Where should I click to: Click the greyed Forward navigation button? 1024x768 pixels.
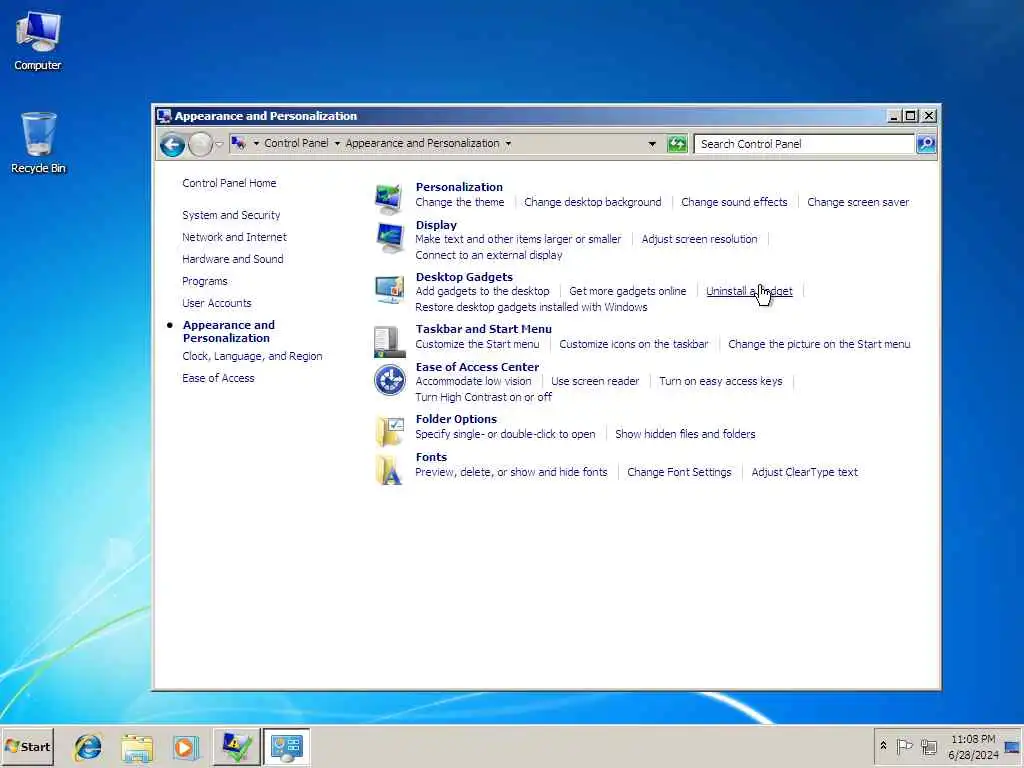(x=200, y=144)
